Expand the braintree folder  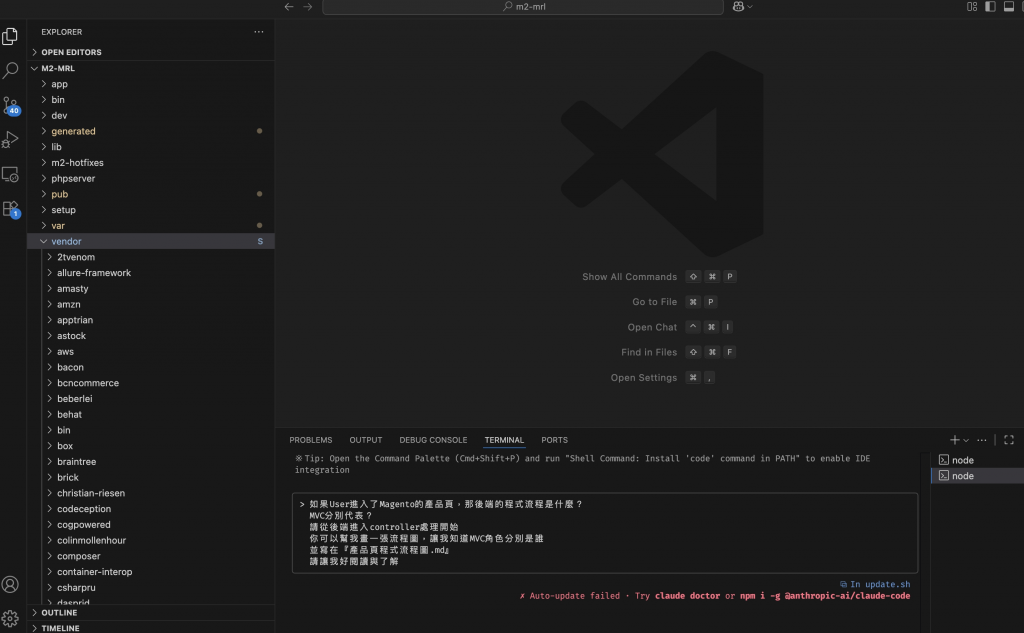[151, 461]
